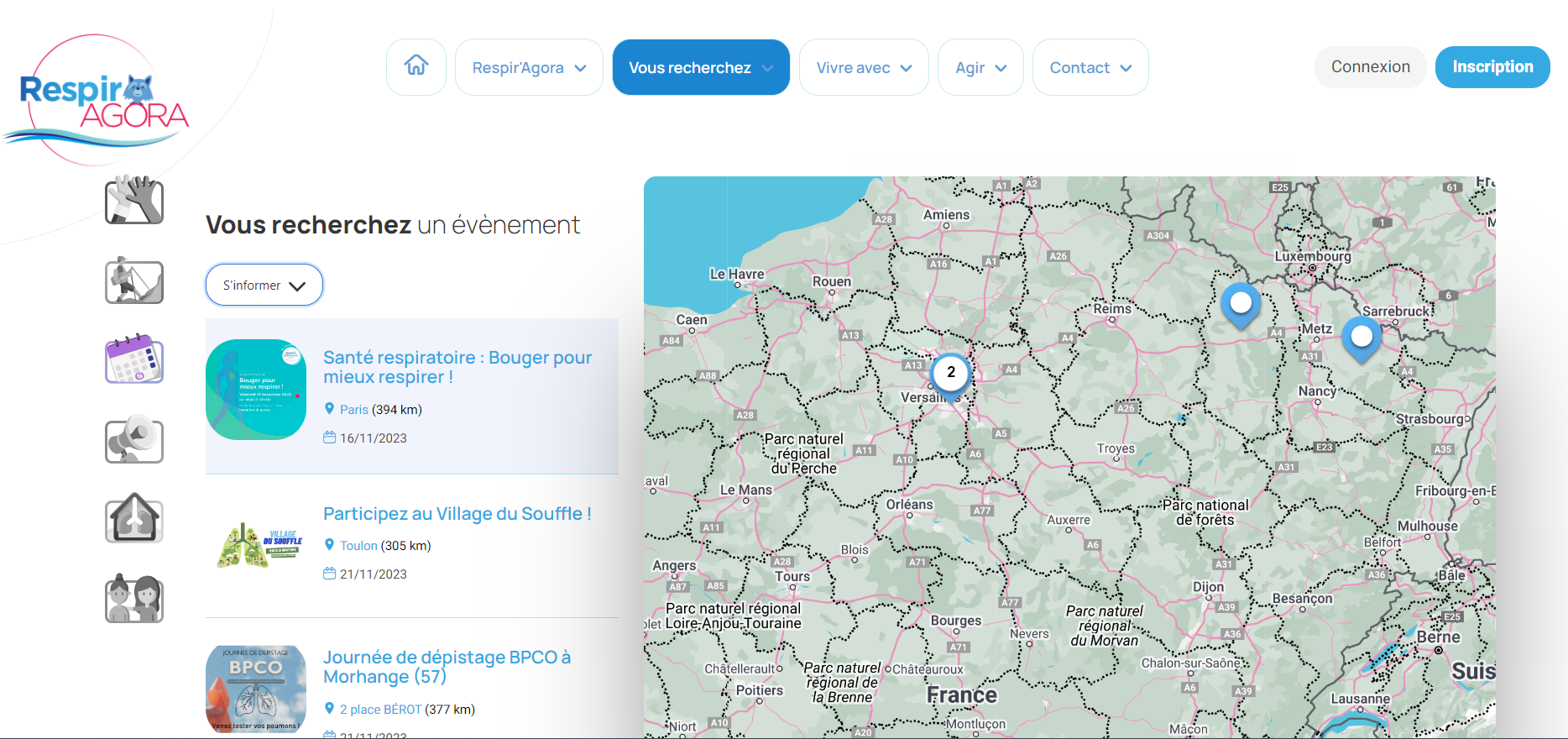Click the Inscription button
The width and height of the screenshot is (1568, 739).
tap(1492, 67)
